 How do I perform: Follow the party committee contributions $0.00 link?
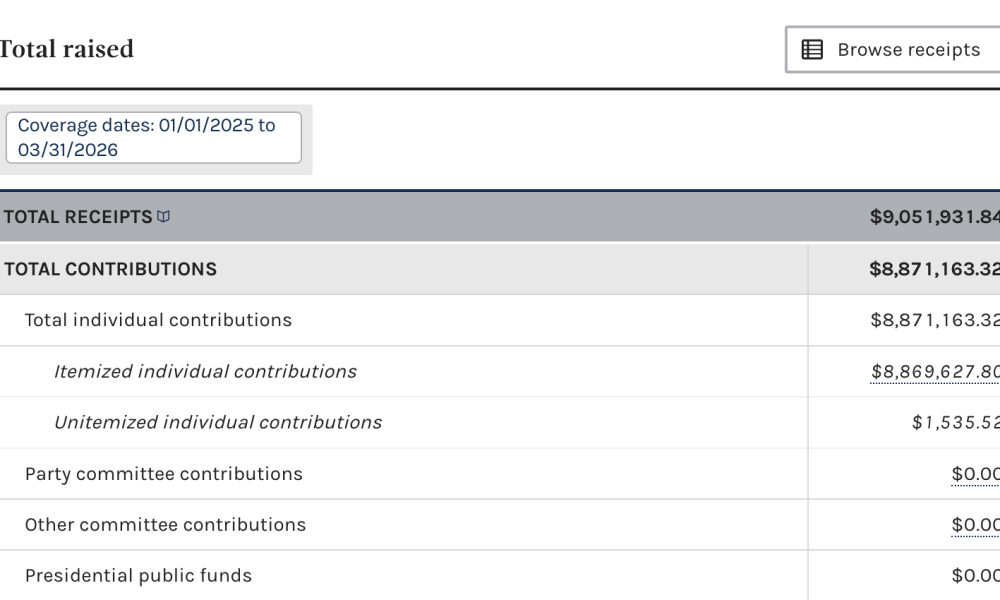(975, 474)
